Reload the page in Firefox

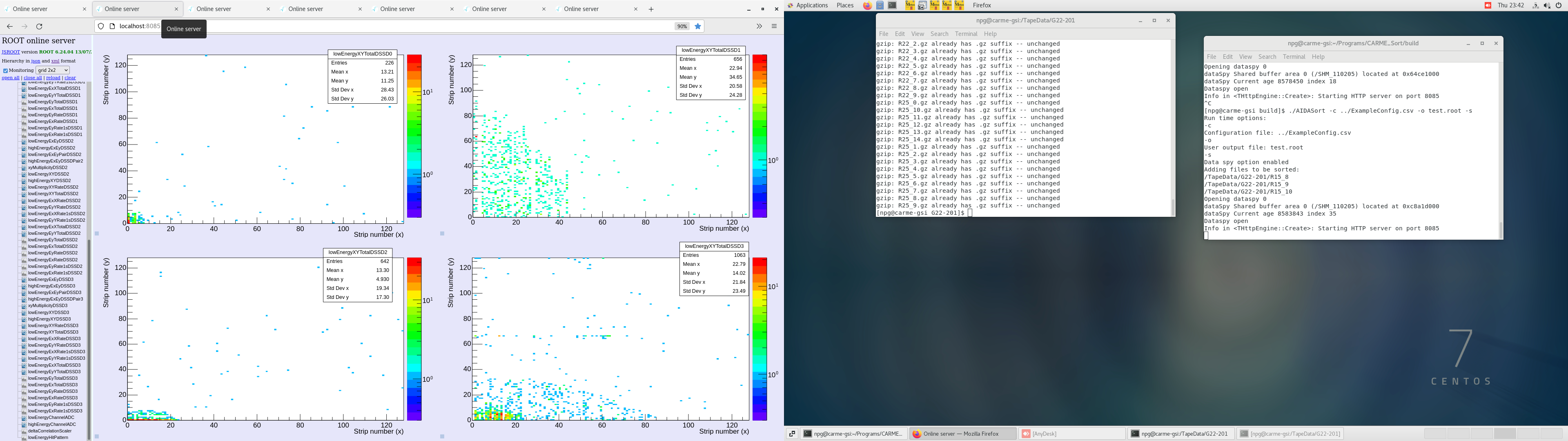tap(40, 26)
